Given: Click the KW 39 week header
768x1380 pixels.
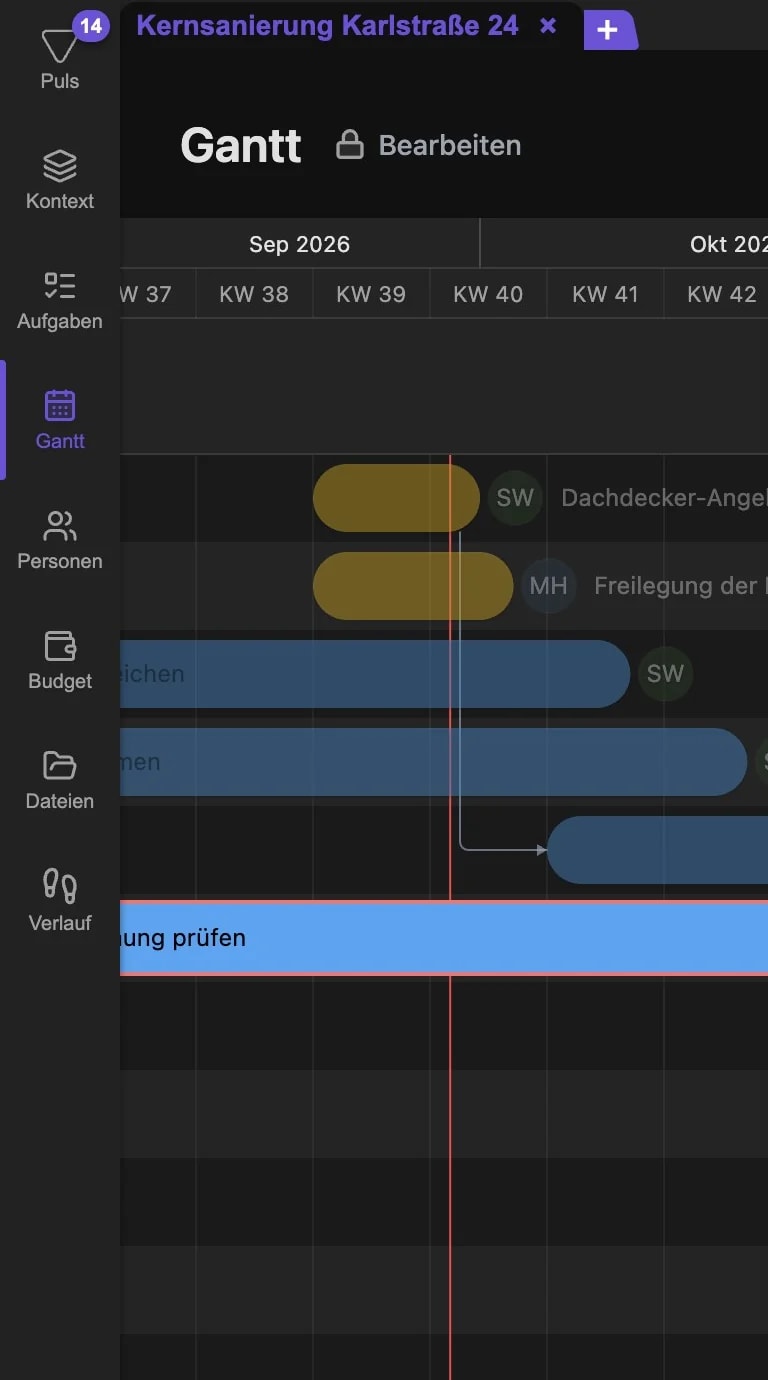Looking at the screenshot, I should click(x=371, y=294).
